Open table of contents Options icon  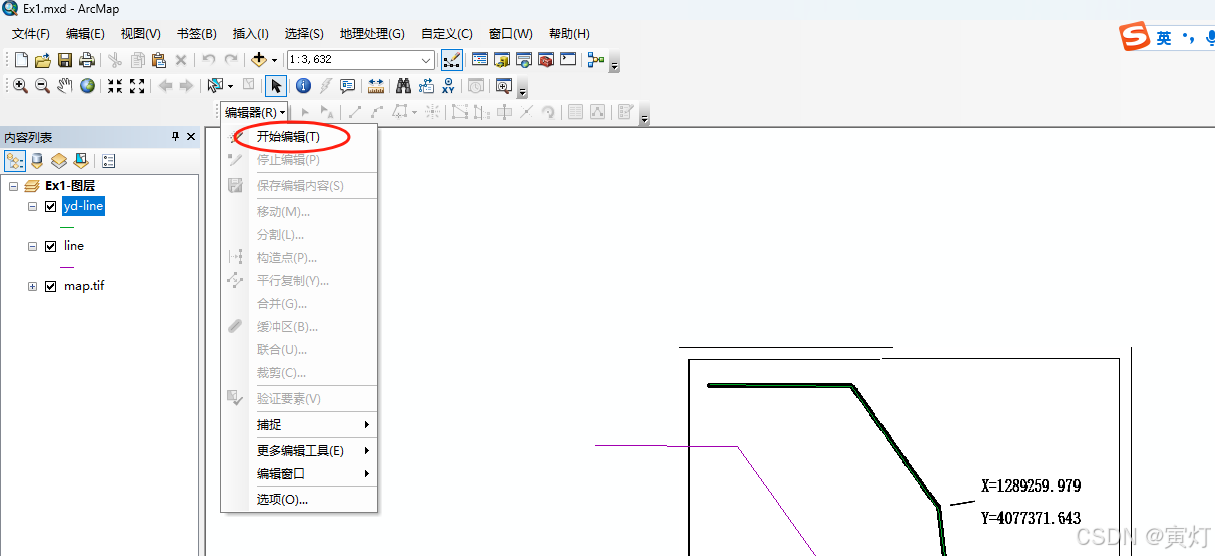[x=108, y=161]
